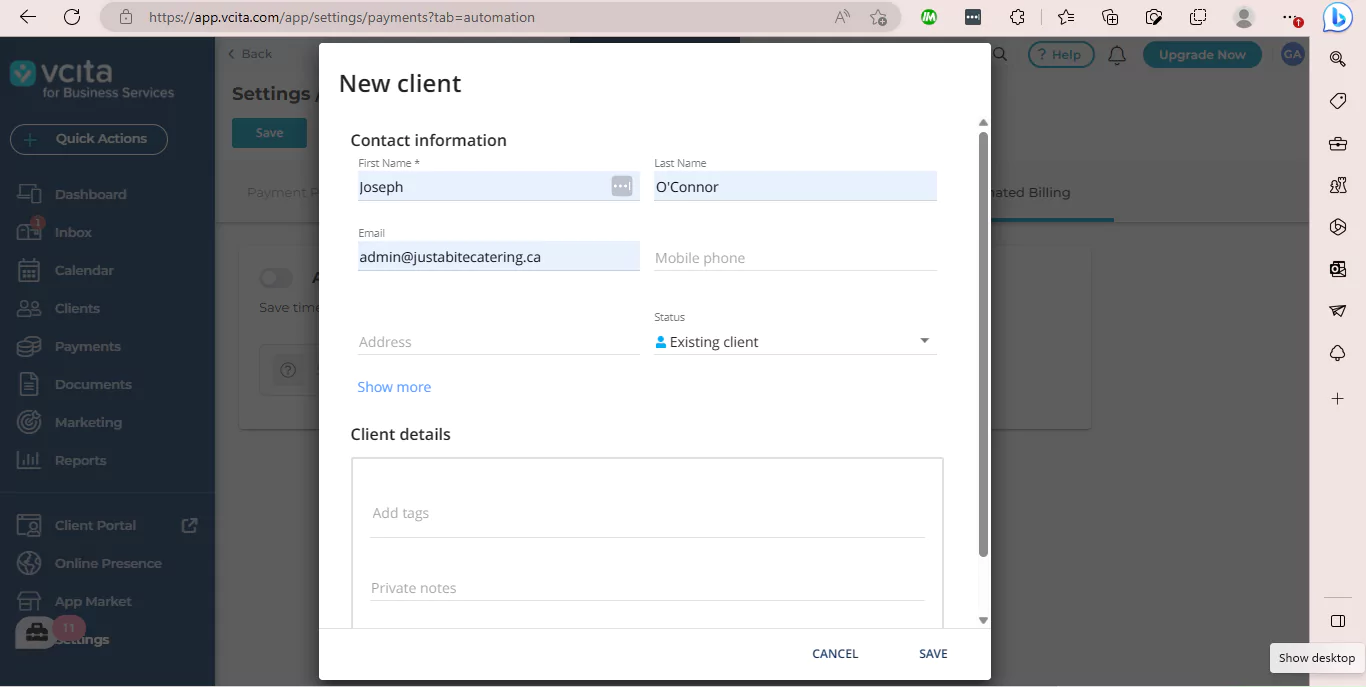Reload the page with the refresh icon
The height and width of the screenshot is (687, 1366).
pyautogui.click(x=72, y=17)
